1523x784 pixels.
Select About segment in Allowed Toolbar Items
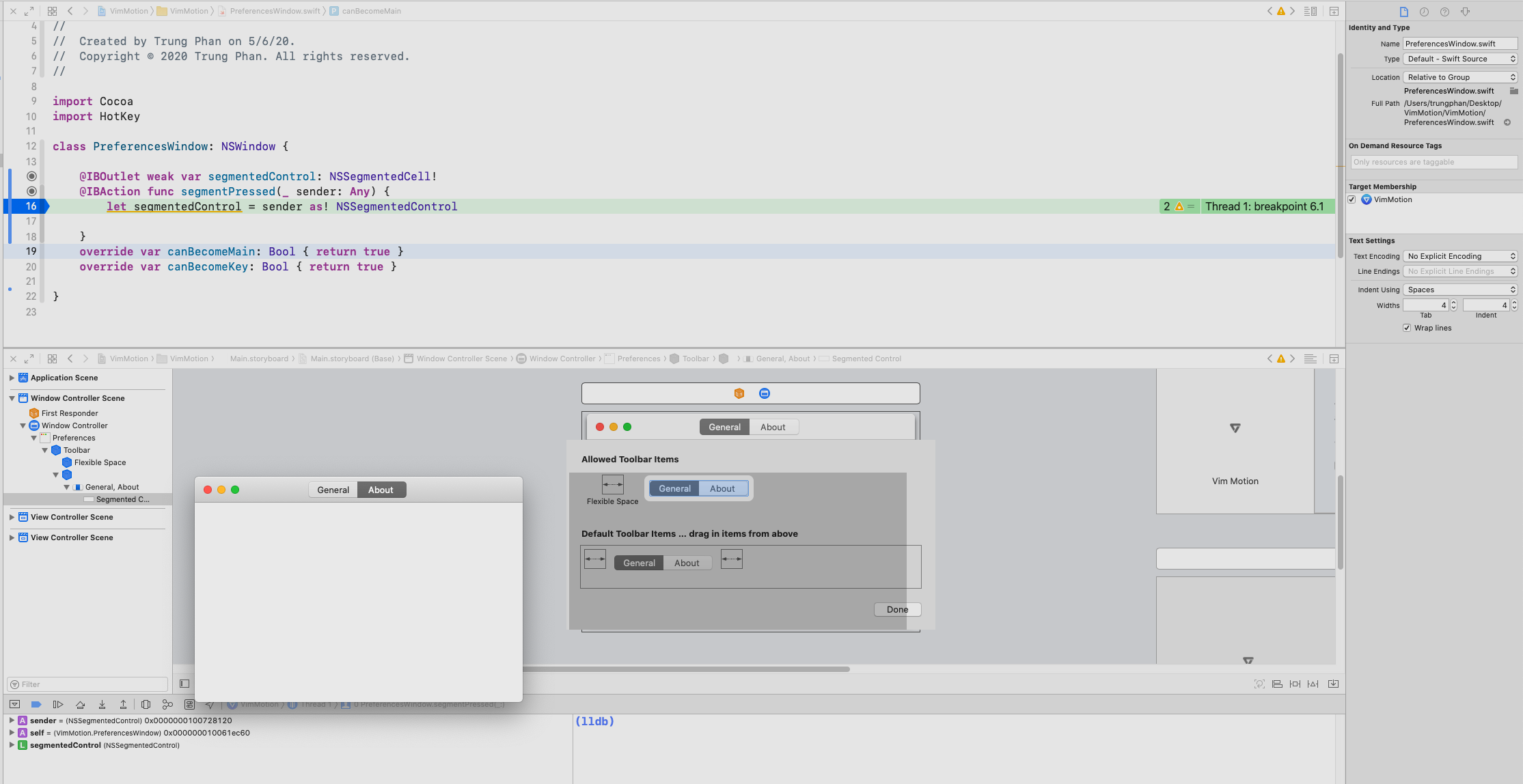click(x=722, y=488)
